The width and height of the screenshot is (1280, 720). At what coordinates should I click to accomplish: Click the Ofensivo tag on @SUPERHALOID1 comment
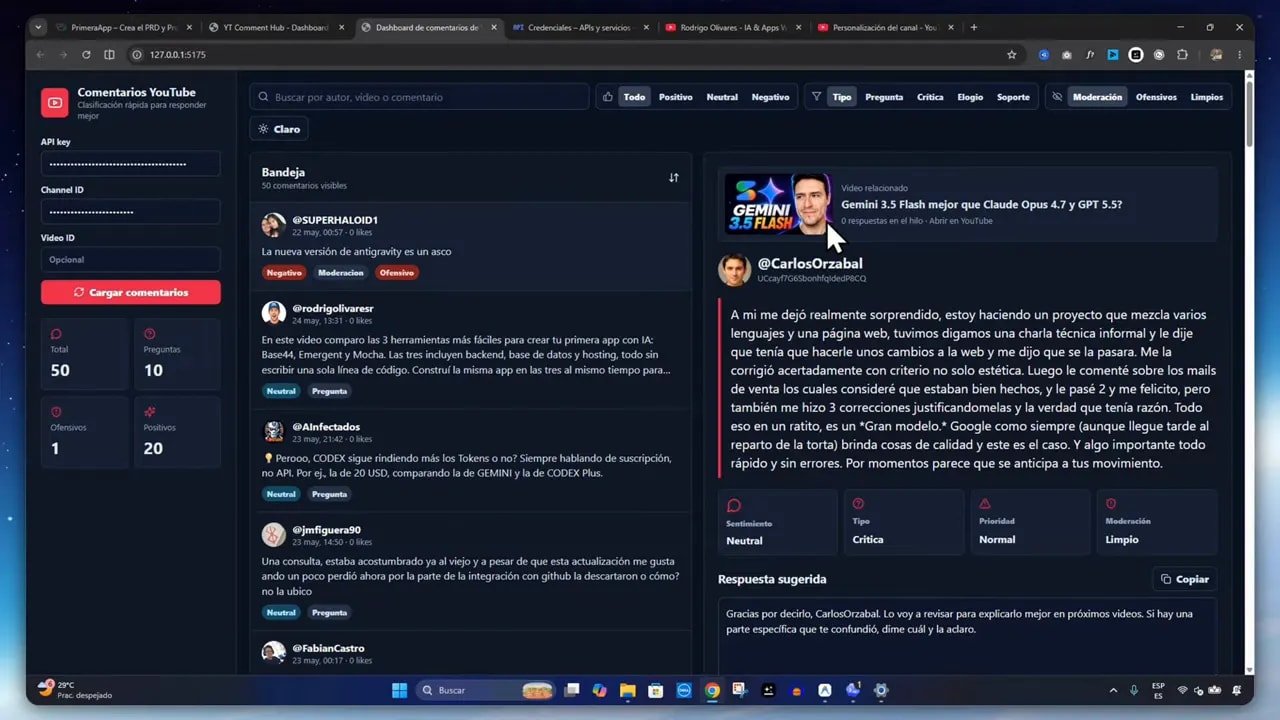click(397, 272)
